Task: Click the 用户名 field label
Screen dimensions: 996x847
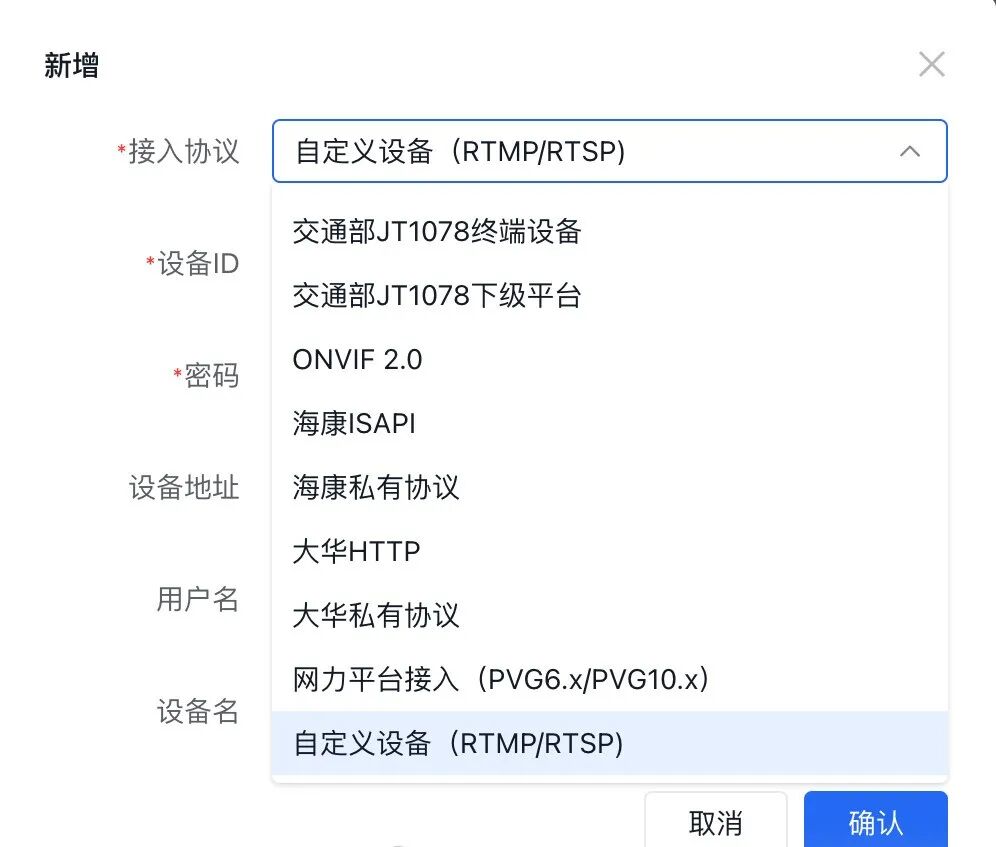Action: (198, 599)
